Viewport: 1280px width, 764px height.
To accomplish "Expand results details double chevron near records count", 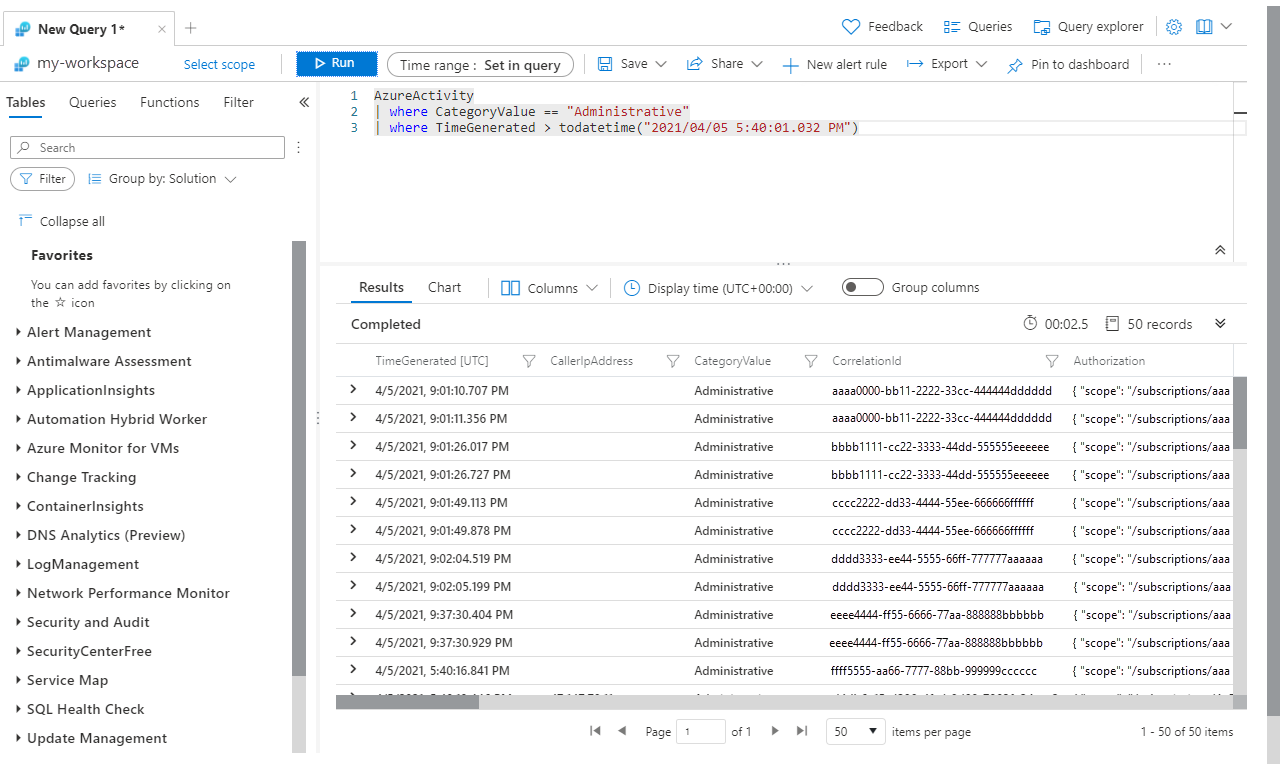I will (1220, 324).
